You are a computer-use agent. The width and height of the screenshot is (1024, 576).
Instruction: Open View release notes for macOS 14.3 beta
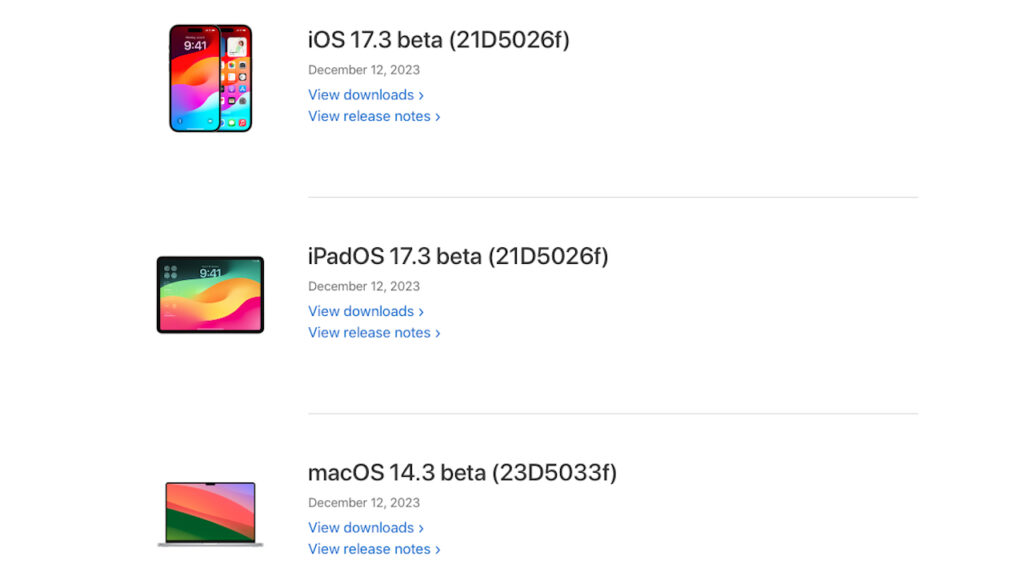tap(368, 549)
